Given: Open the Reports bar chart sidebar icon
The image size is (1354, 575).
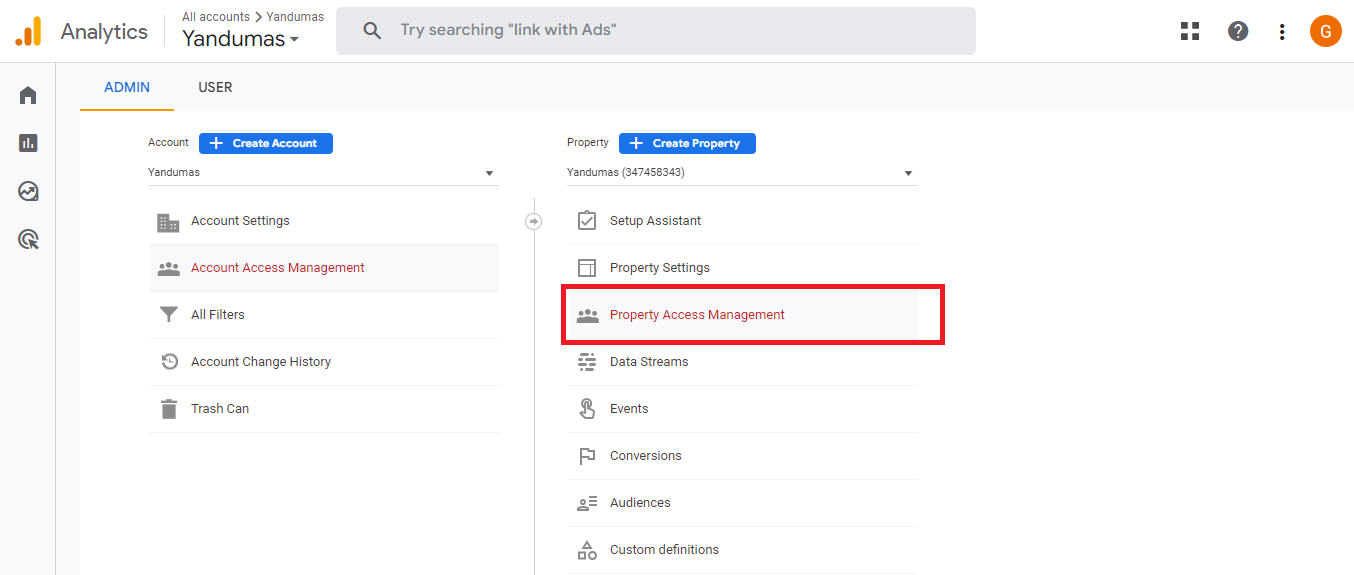Looking at the screenshot, I should click(x=28, y=143).
